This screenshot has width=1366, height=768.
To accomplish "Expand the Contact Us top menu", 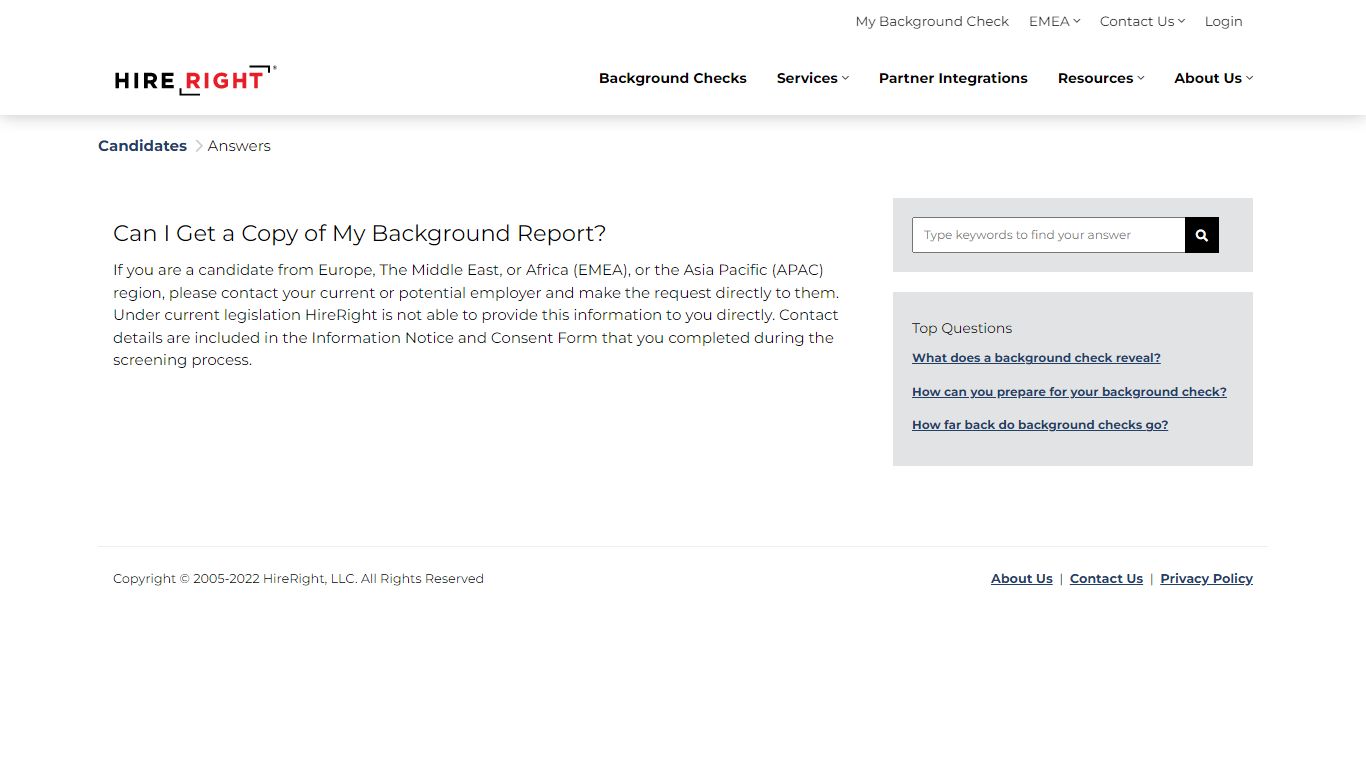I will click(x=1142, y=21).
